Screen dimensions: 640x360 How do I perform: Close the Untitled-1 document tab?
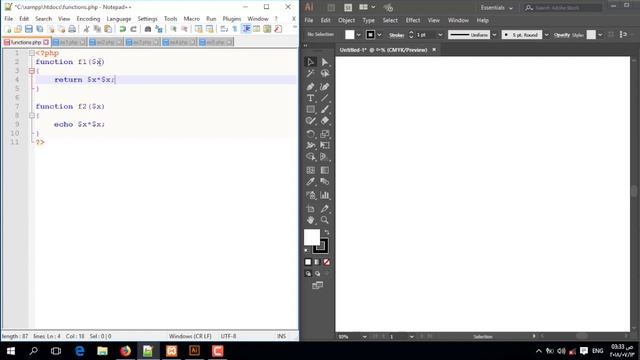pyautogui.click(x=434, y=50)
